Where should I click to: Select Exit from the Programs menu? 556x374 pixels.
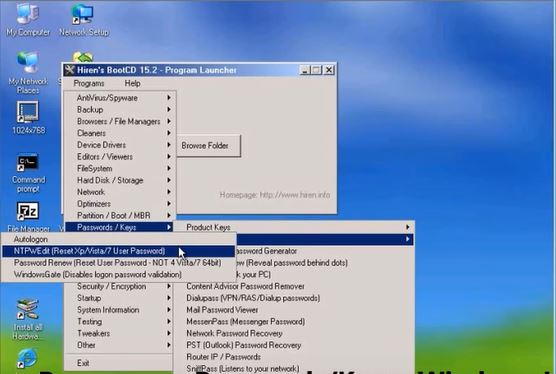(x=83, y=363)
